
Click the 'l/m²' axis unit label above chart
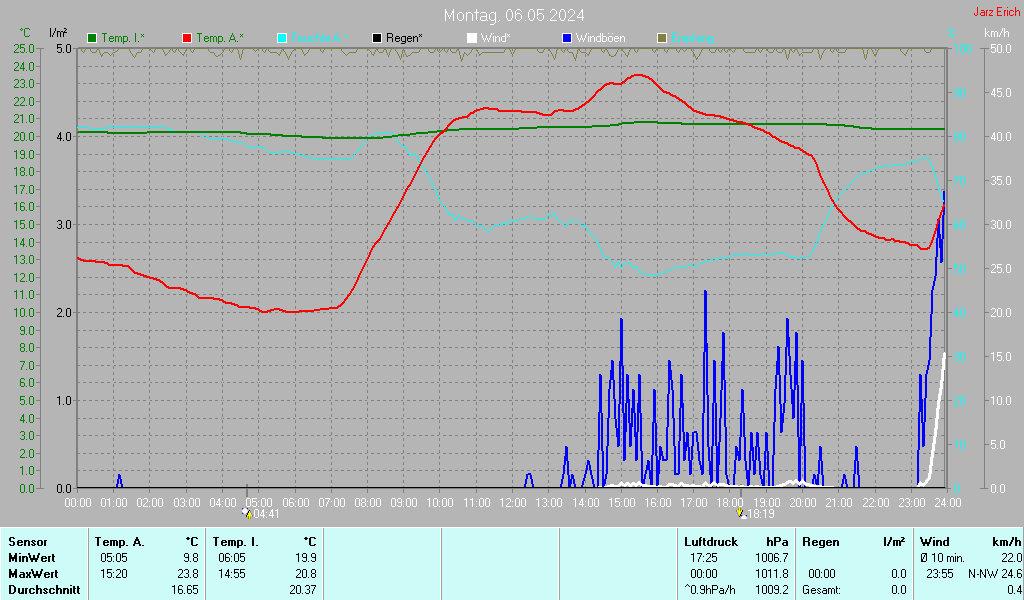click(x=58, y=33)
